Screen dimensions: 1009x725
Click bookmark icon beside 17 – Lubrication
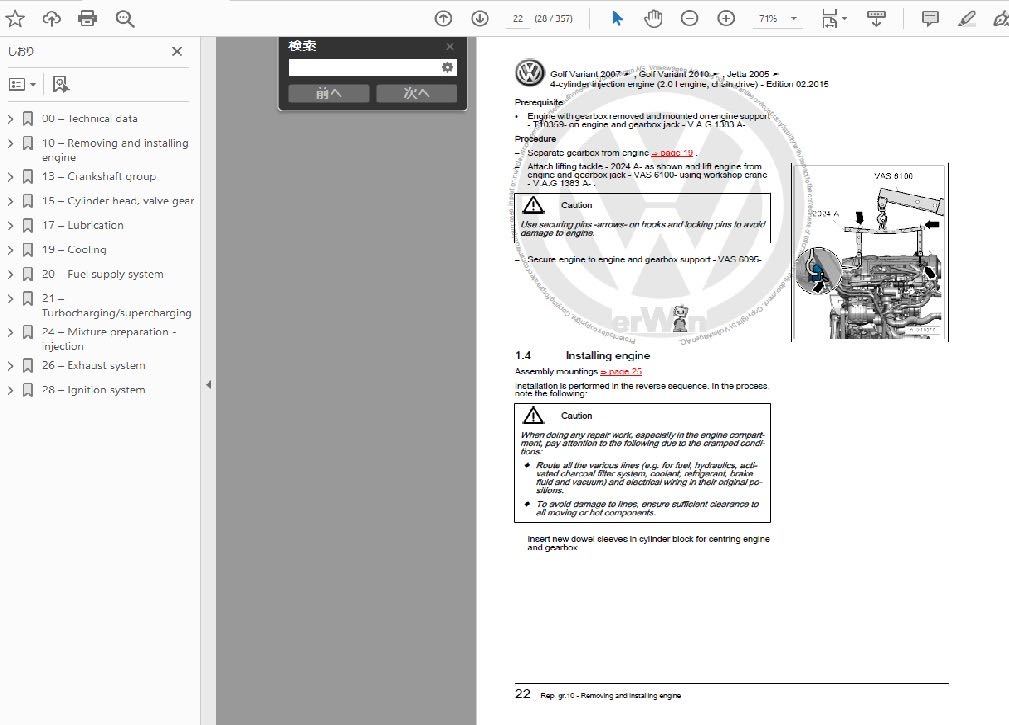28,225
